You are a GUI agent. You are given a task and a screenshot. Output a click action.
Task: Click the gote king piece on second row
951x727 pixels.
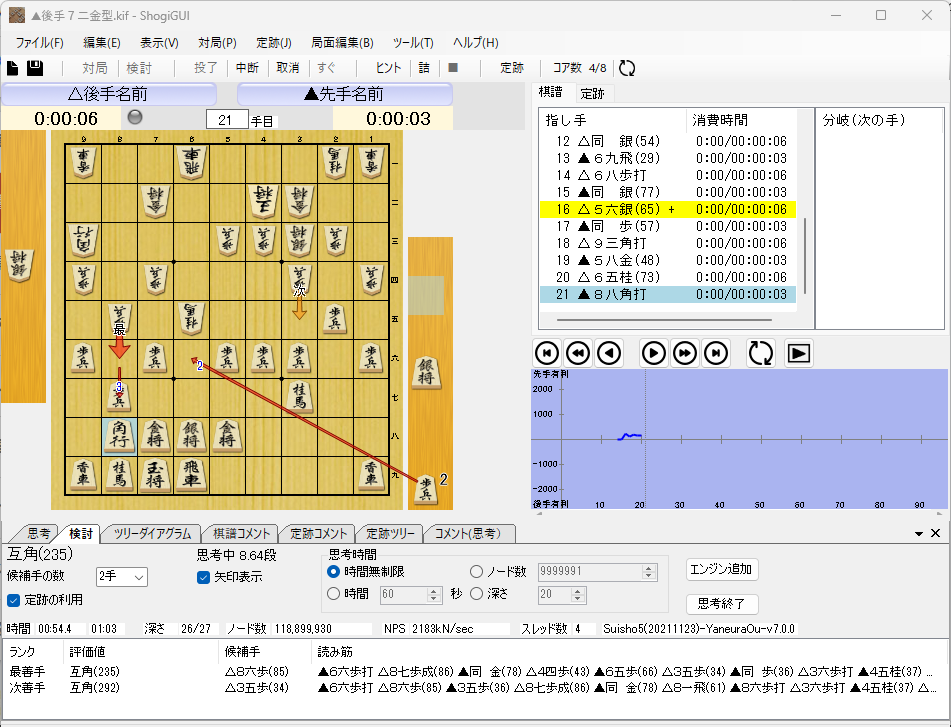coord(263,201)
